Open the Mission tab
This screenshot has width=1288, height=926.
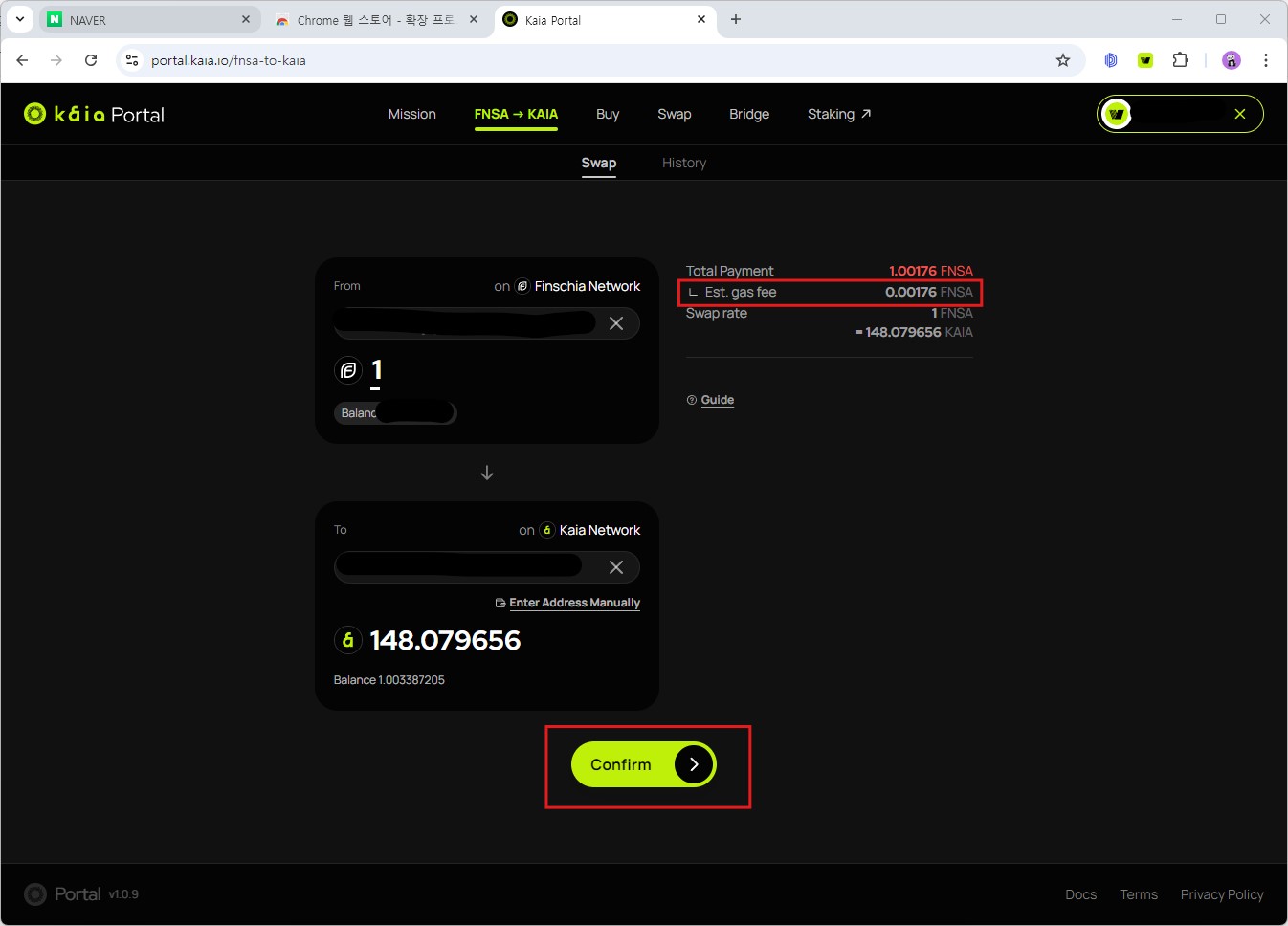click(x=412, y=114)
